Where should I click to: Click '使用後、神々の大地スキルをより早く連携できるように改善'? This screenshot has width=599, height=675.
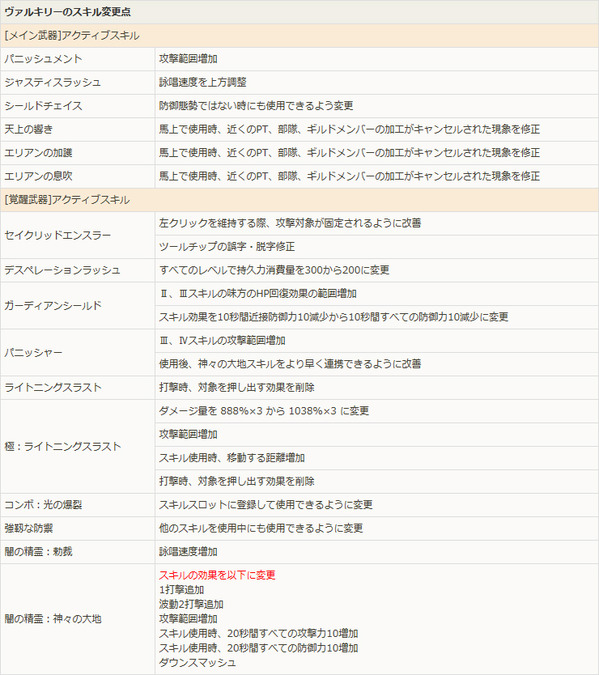[290, 364]
